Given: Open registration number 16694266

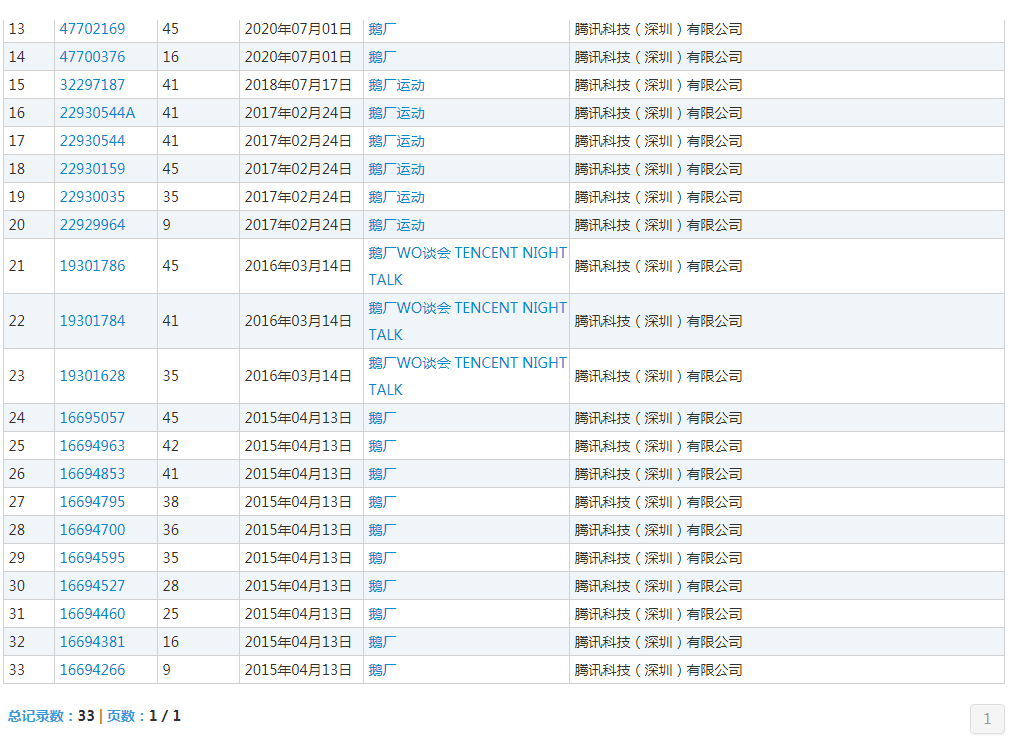Looking at the screenshot, I should point(92,670).
